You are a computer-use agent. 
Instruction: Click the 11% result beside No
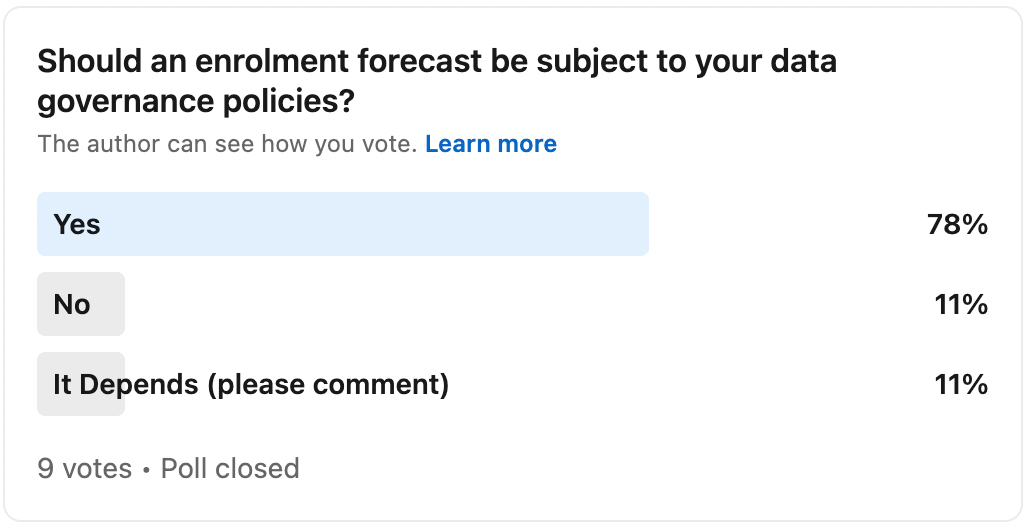tap(961, 304)
